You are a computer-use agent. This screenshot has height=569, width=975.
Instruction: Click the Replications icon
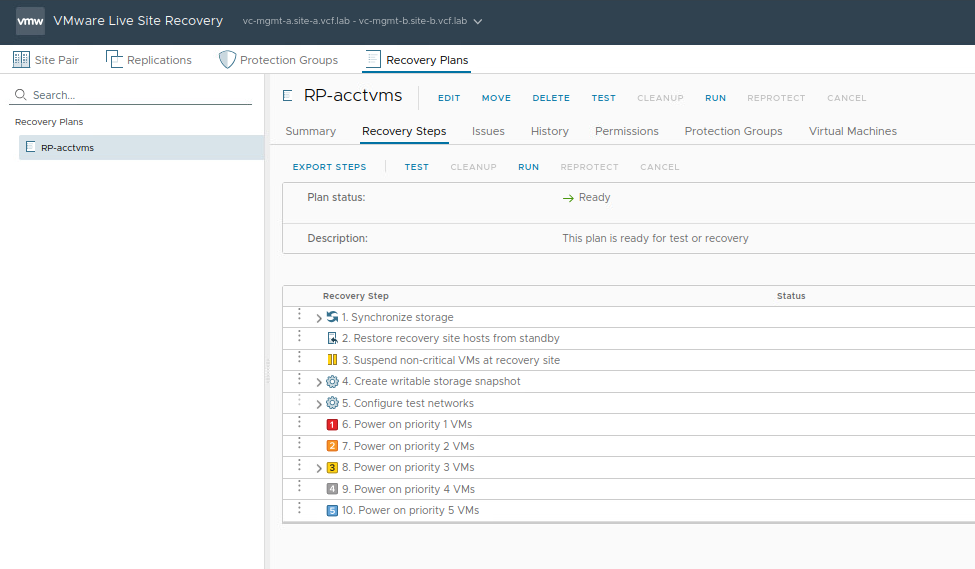[x=114, y=60]
